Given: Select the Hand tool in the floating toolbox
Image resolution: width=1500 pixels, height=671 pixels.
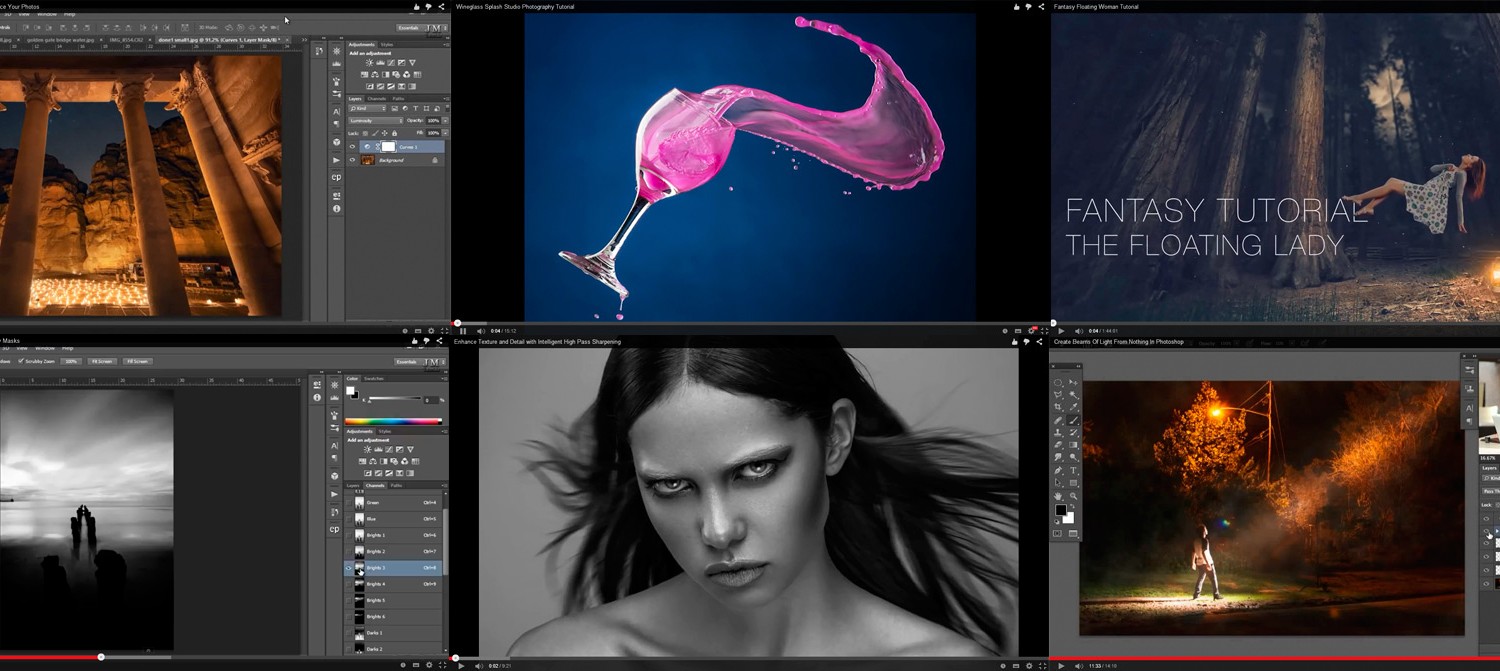Looking at the screenshot, I should coord(1059,496).
